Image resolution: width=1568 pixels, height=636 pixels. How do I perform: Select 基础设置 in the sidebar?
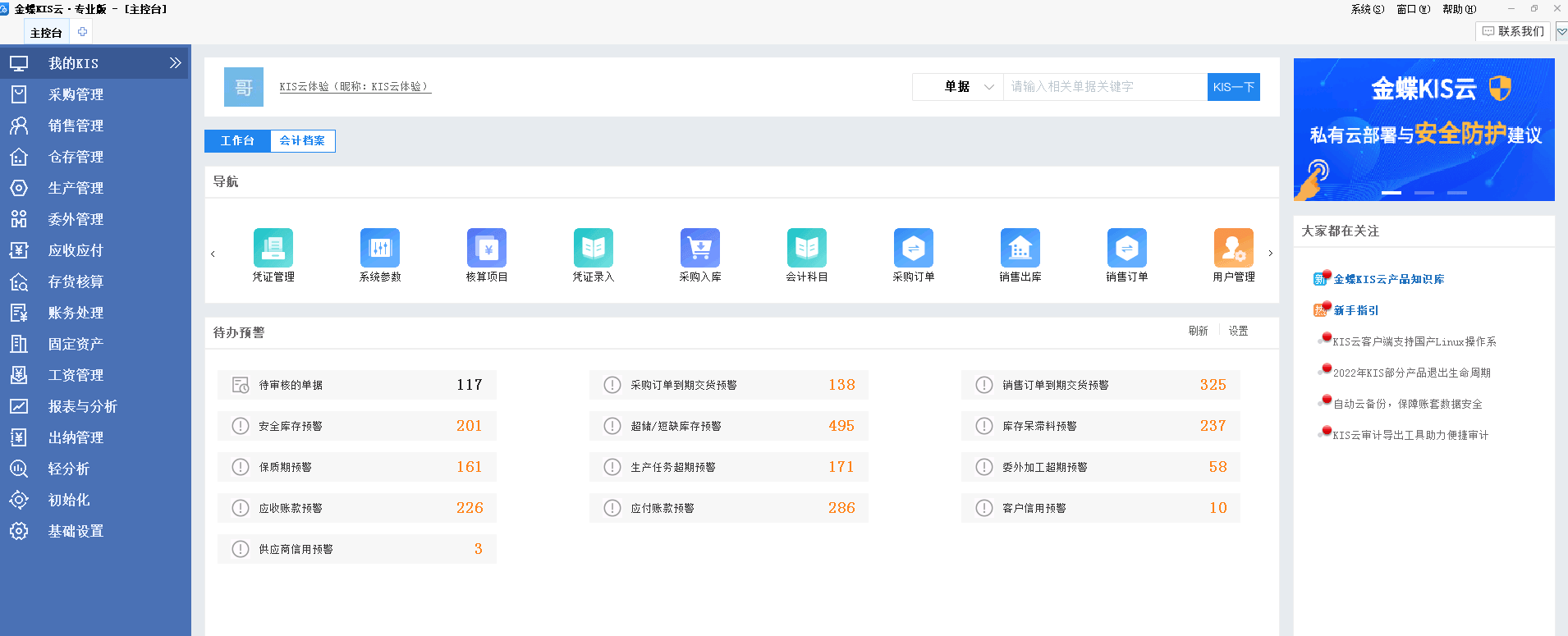(x=95, y=531)
